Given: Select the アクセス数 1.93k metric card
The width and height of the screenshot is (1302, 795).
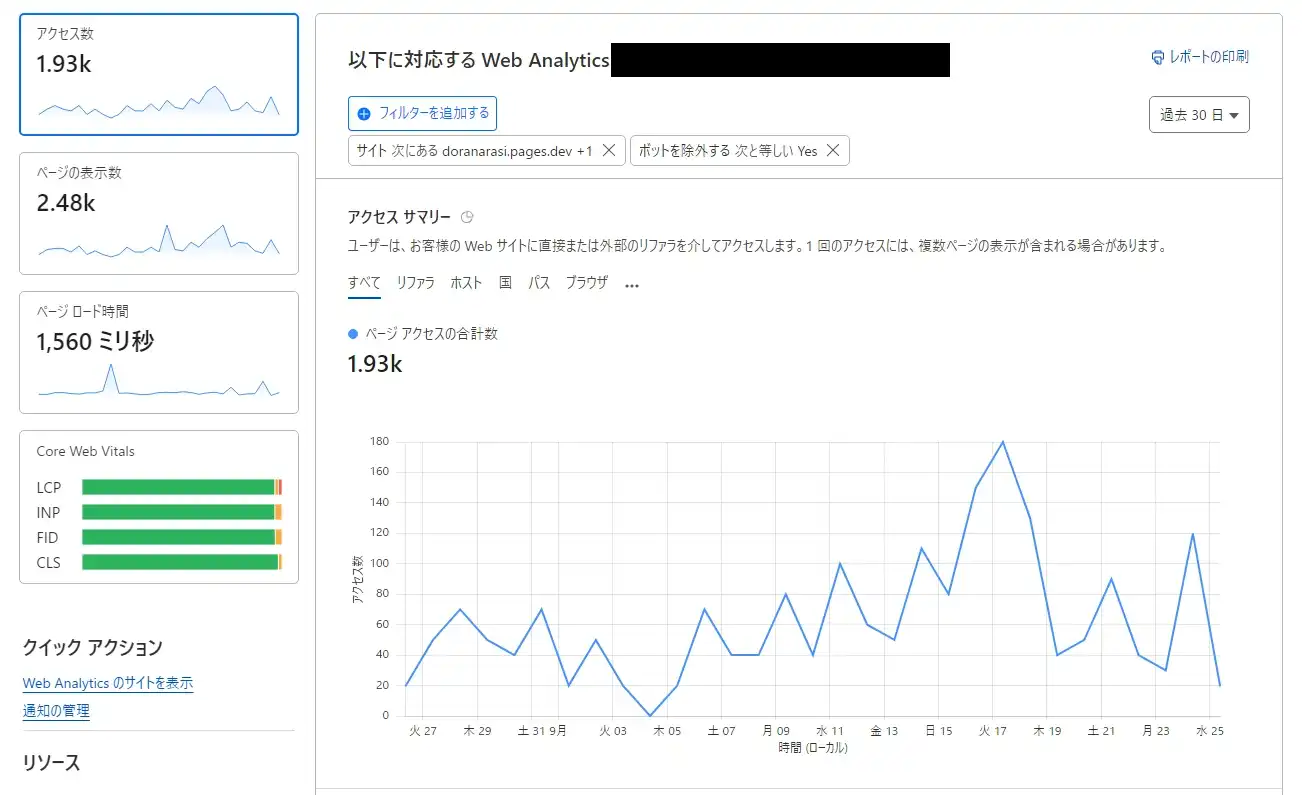Looking at the screenshot, I should point(159,75).
